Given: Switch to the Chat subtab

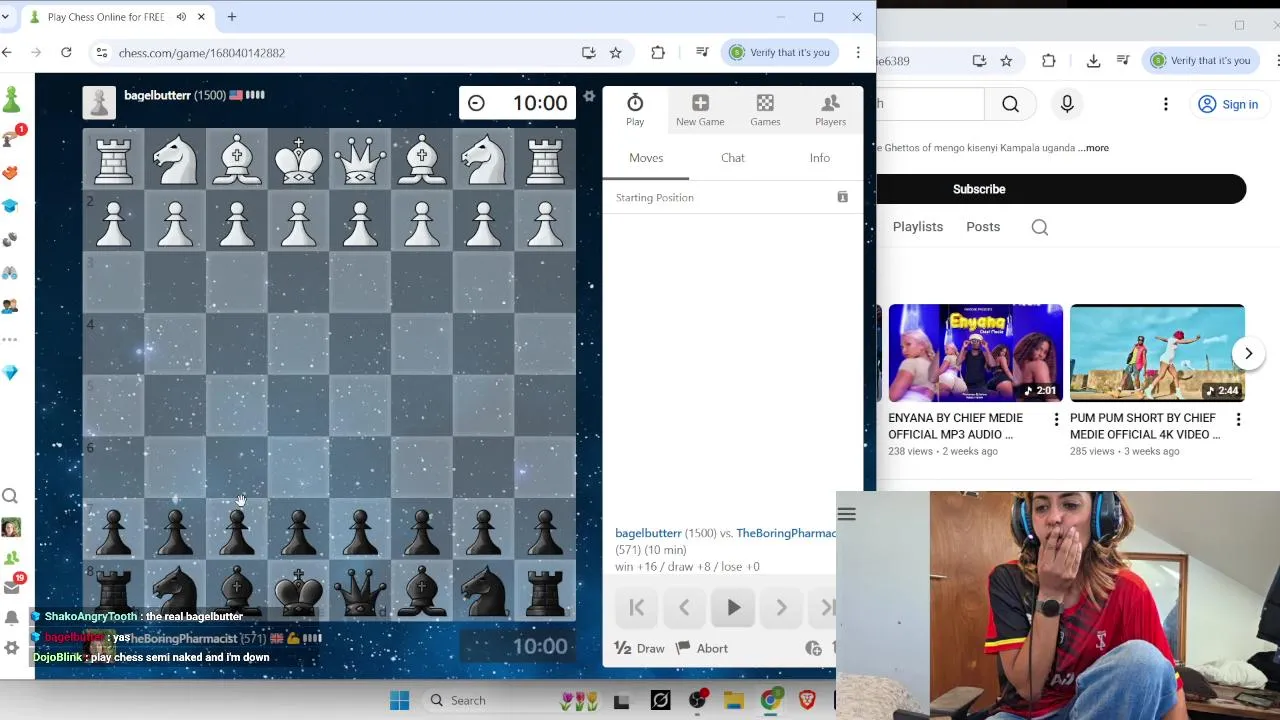Looking at the screenshot, I should [x=733, y=158].
